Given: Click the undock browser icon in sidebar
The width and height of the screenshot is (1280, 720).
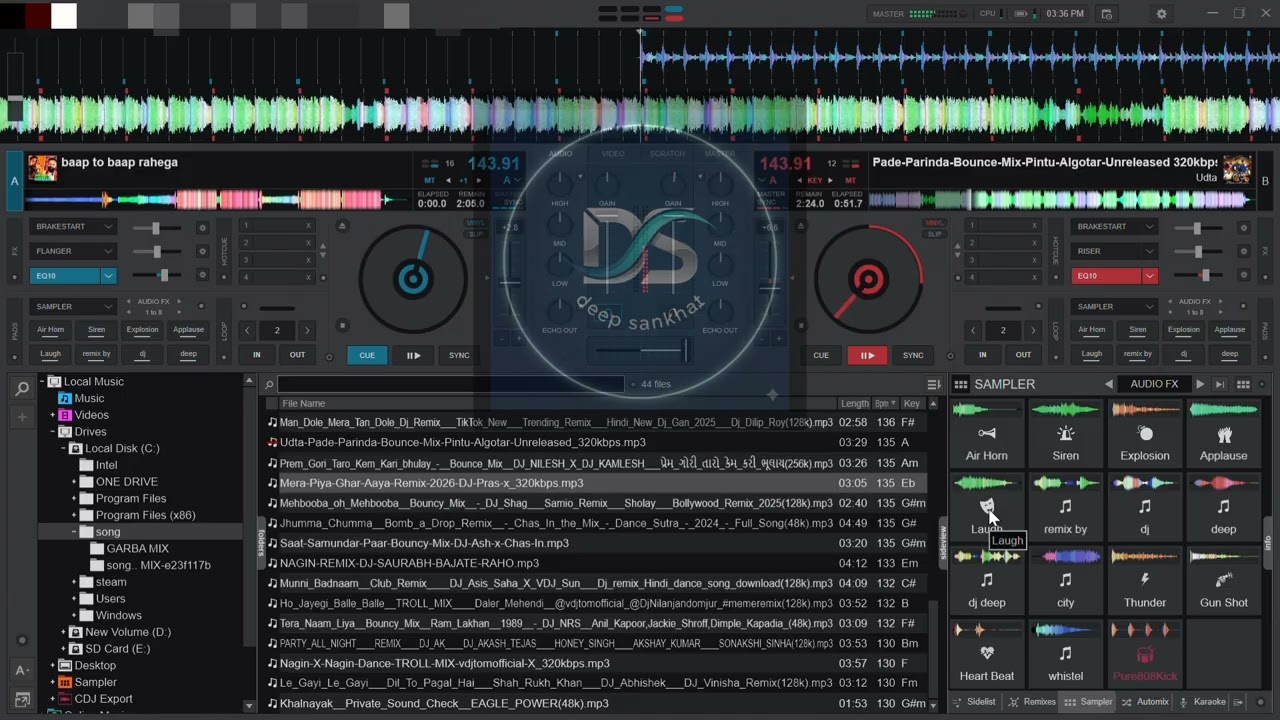Looking at the screenshot, I should [x=22, y=700].
